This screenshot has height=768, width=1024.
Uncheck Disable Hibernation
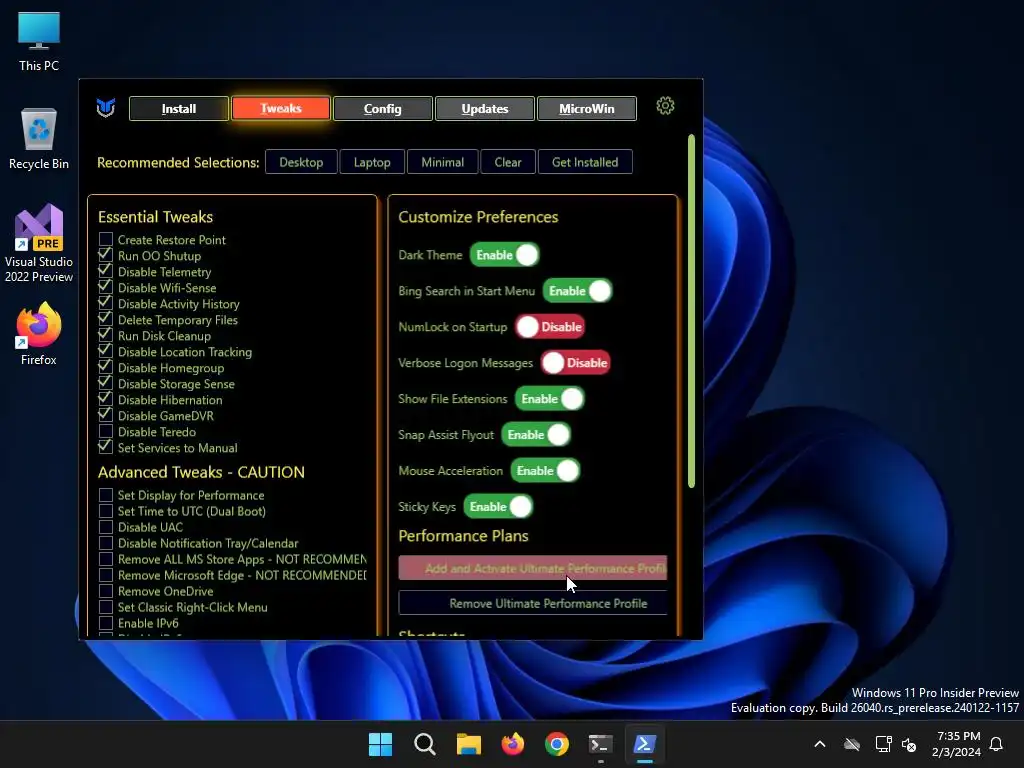coord(106,400)
